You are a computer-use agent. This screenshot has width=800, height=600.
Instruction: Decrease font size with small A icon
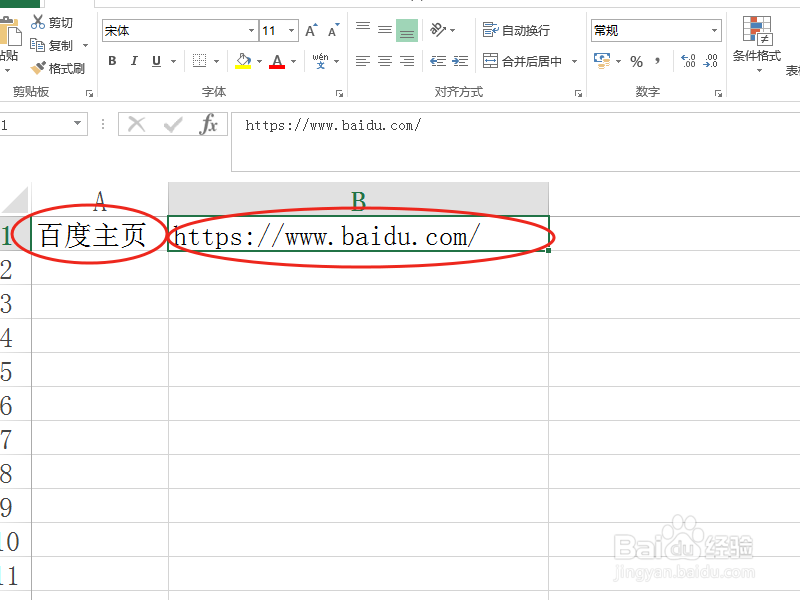coord(334,31)
